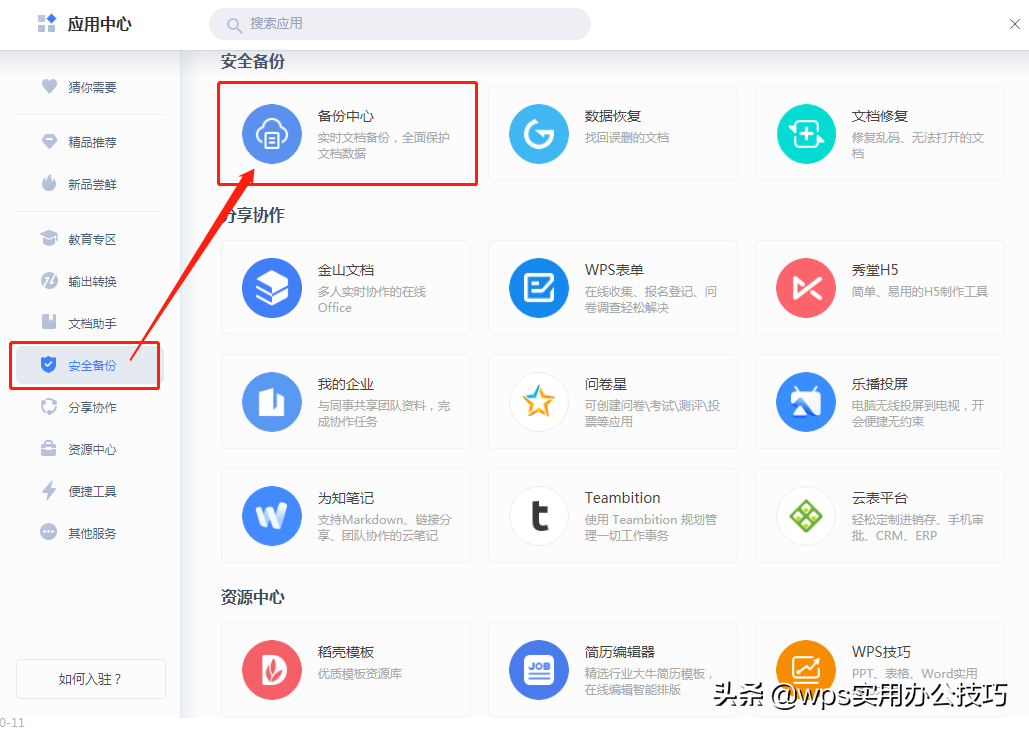Image resolution: width=1029 pixels, height=729 pixels.
Task: Click the 安全备份 section heading
Action: [253, 62]
